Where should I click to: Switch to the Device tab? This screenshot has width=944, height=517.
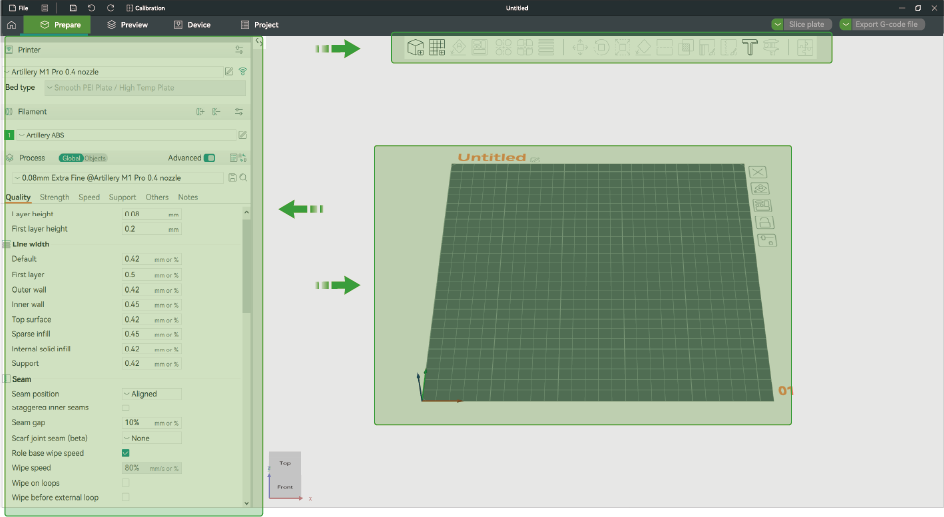[x=192, y=25]
